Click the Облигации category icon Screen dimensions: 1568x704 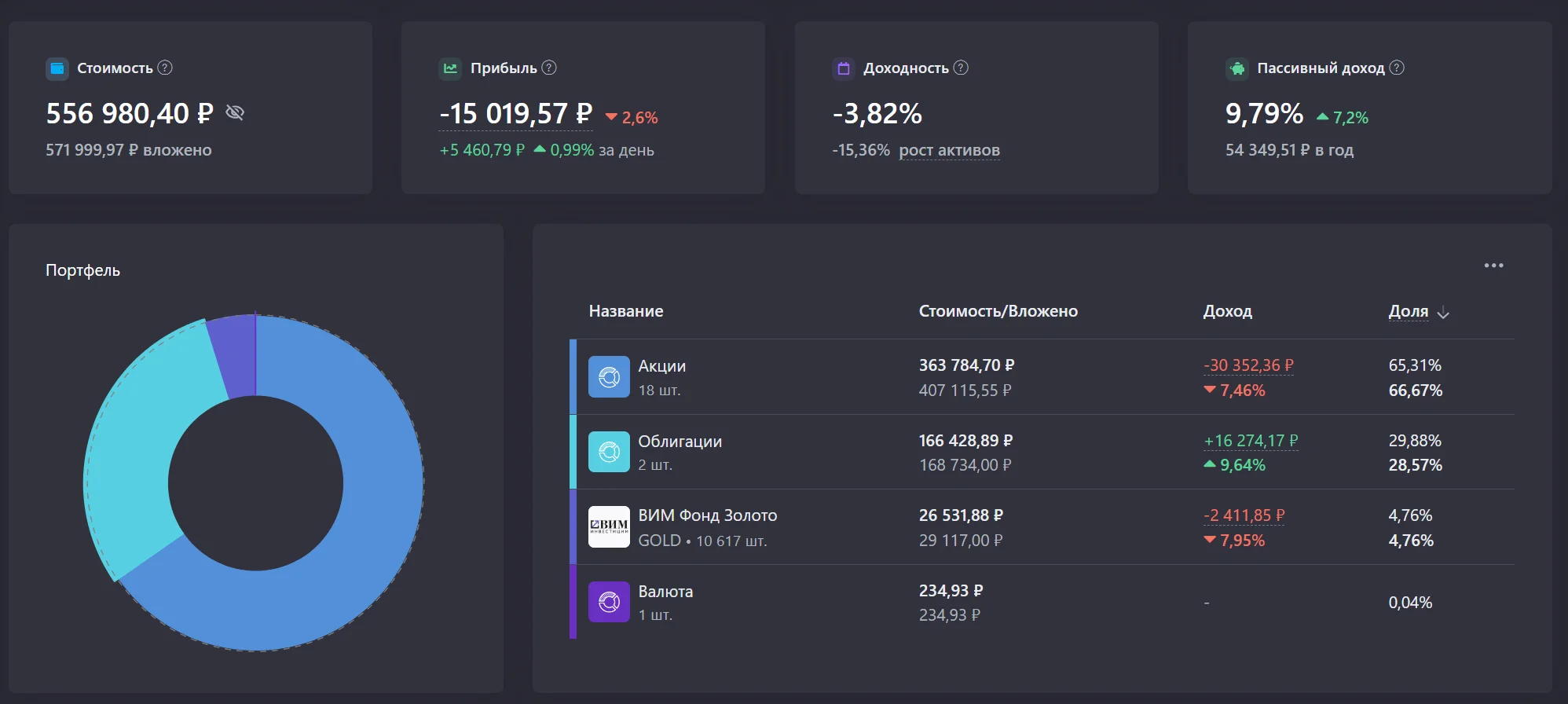click(x=609, y=452)
